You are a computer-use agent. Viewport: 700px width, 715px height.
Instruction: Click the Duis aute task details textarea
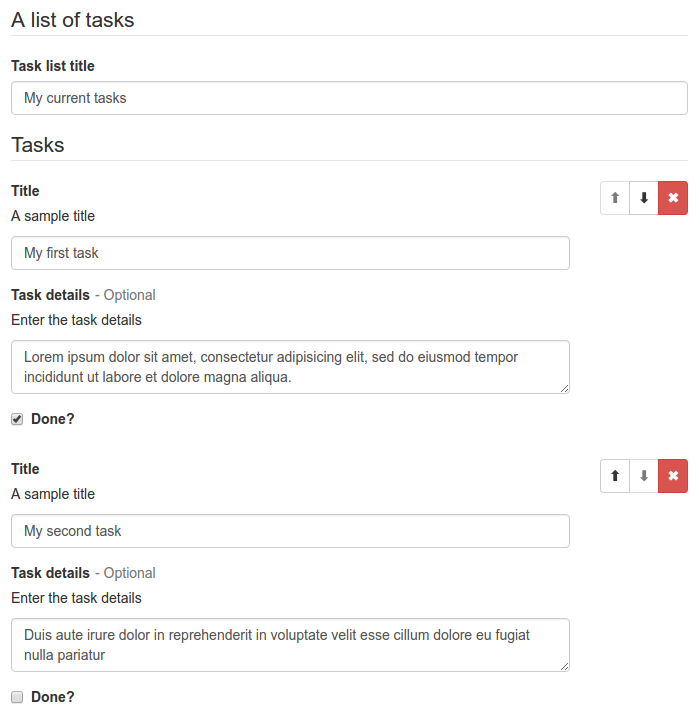pyautogui.click(x=290, y=645)
